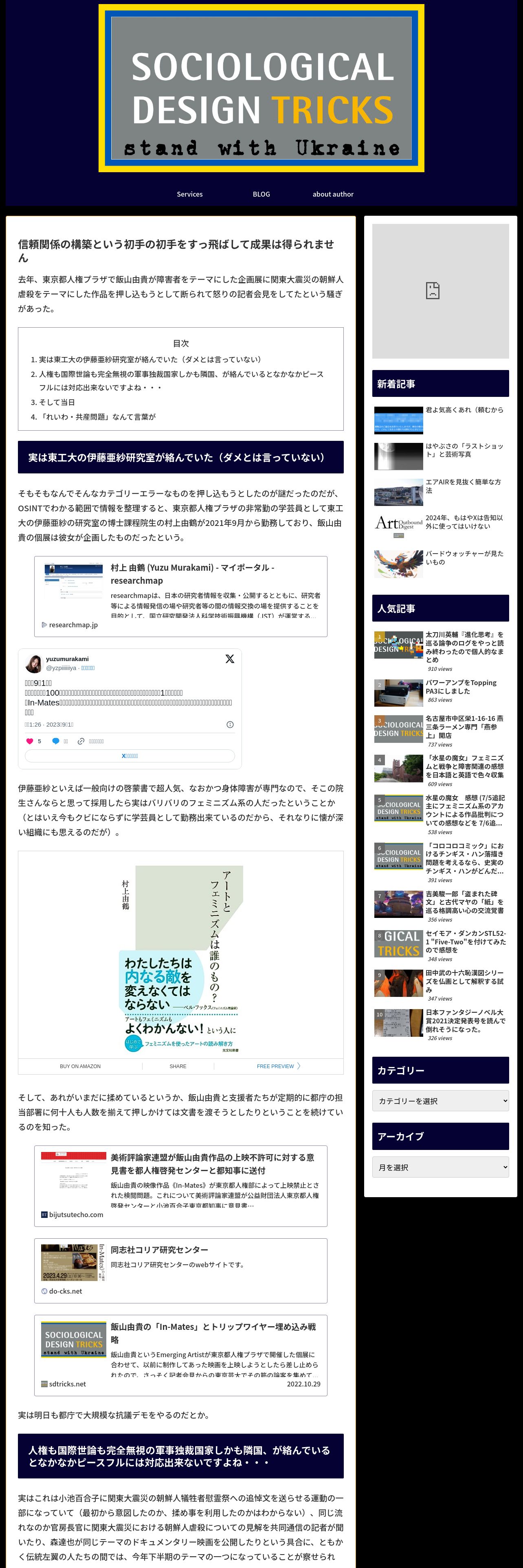Open the 村上由鶴 researchmap link card
The height and width of the screenshot is (1568, 523).
(x=181, y=596)
